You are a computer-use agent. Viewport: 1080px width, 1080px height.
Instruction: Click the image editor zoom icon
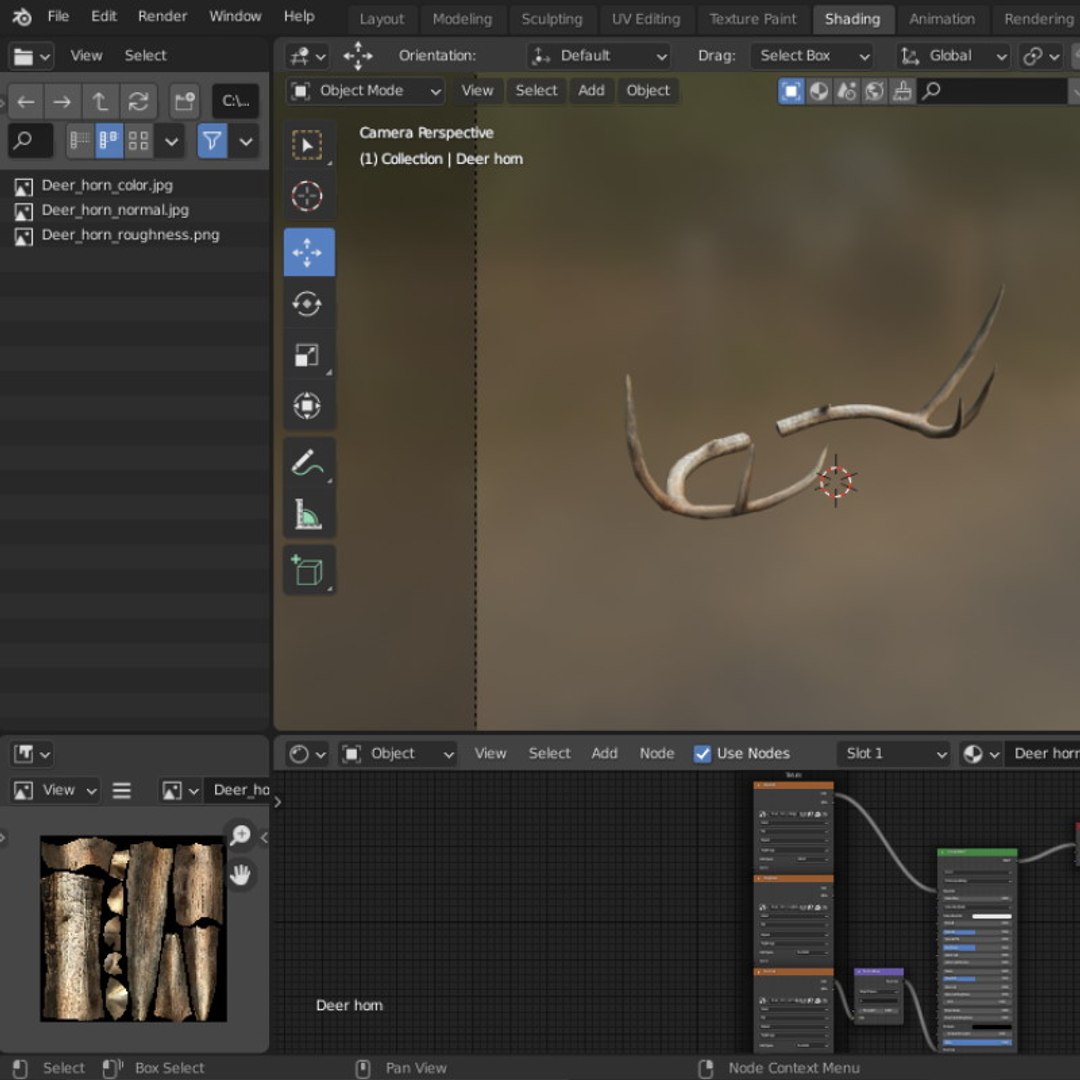coord(240,835)
